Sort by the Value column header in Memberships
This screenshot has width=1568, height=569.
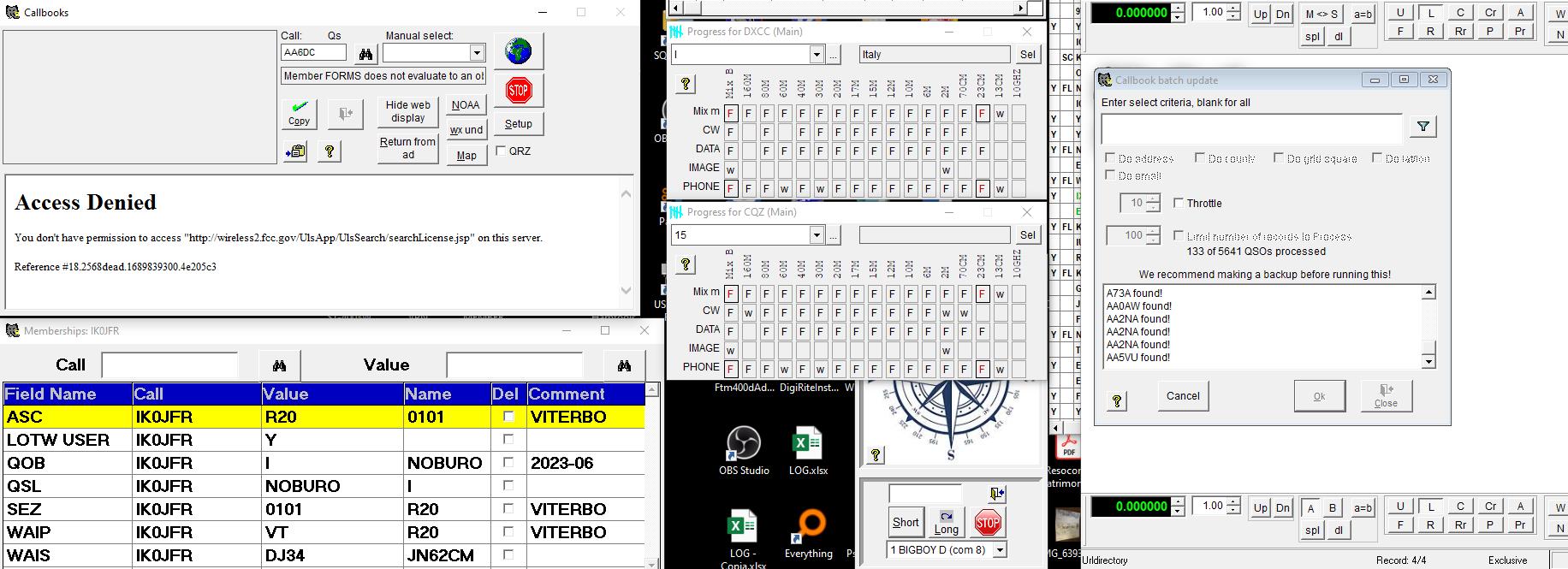[x=333, y=394]
